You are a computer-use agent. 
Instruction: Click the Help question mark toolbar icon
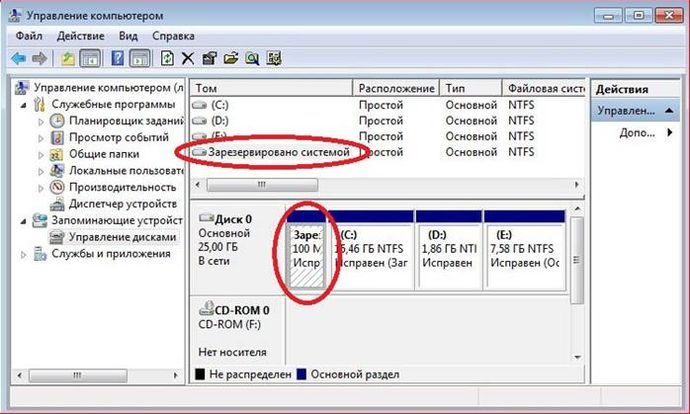(117, 58)
